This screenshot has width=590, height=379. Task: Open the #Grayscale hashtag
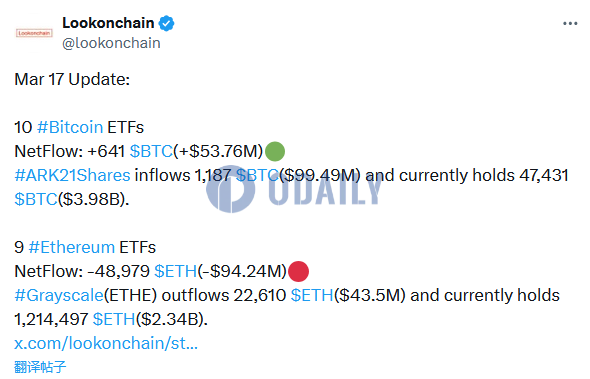click(x=59, y=295)
